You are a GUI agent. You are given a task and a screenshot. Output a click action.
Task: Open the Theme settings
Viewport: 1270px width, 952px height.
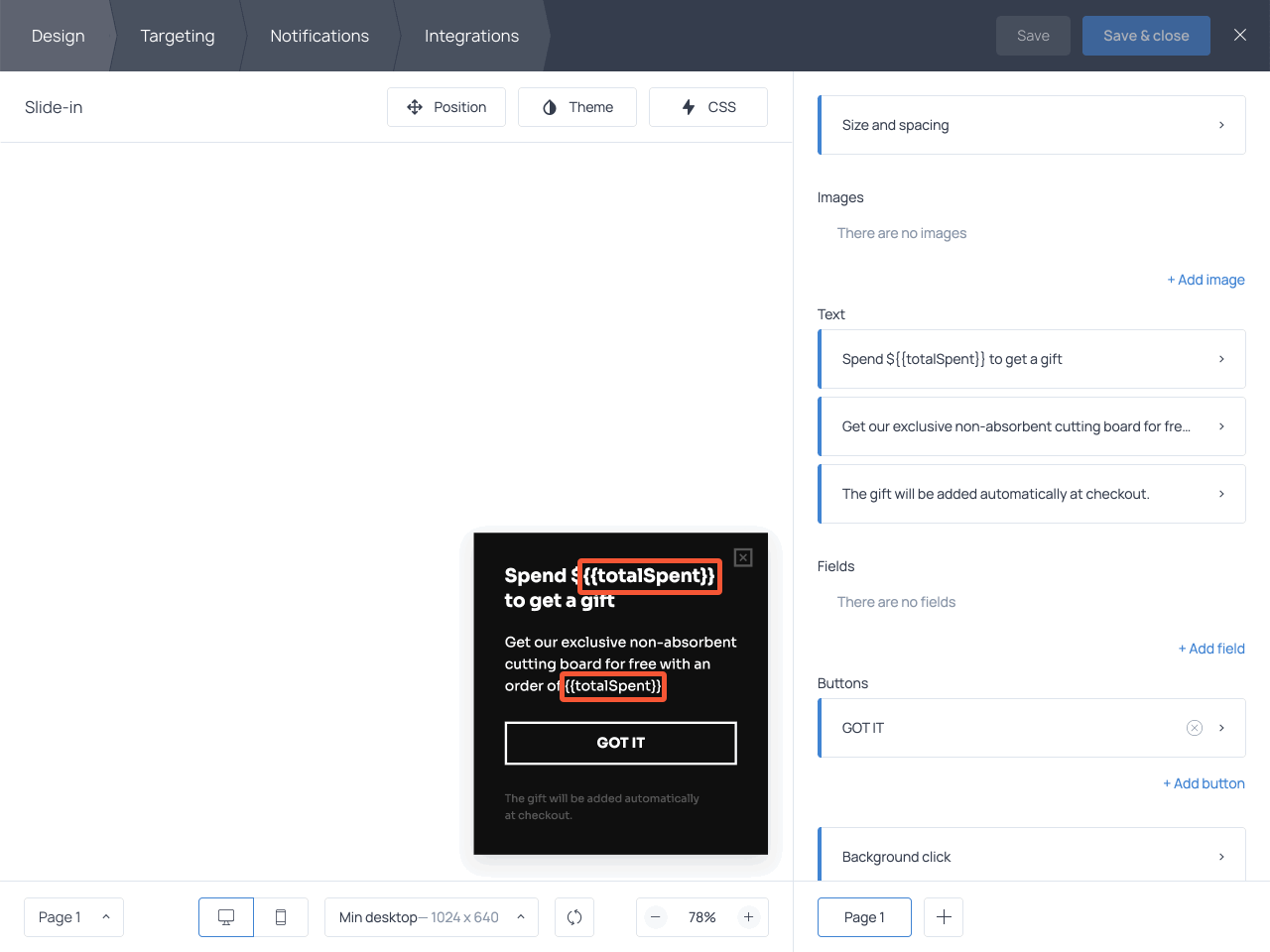(x=576, y=106)
